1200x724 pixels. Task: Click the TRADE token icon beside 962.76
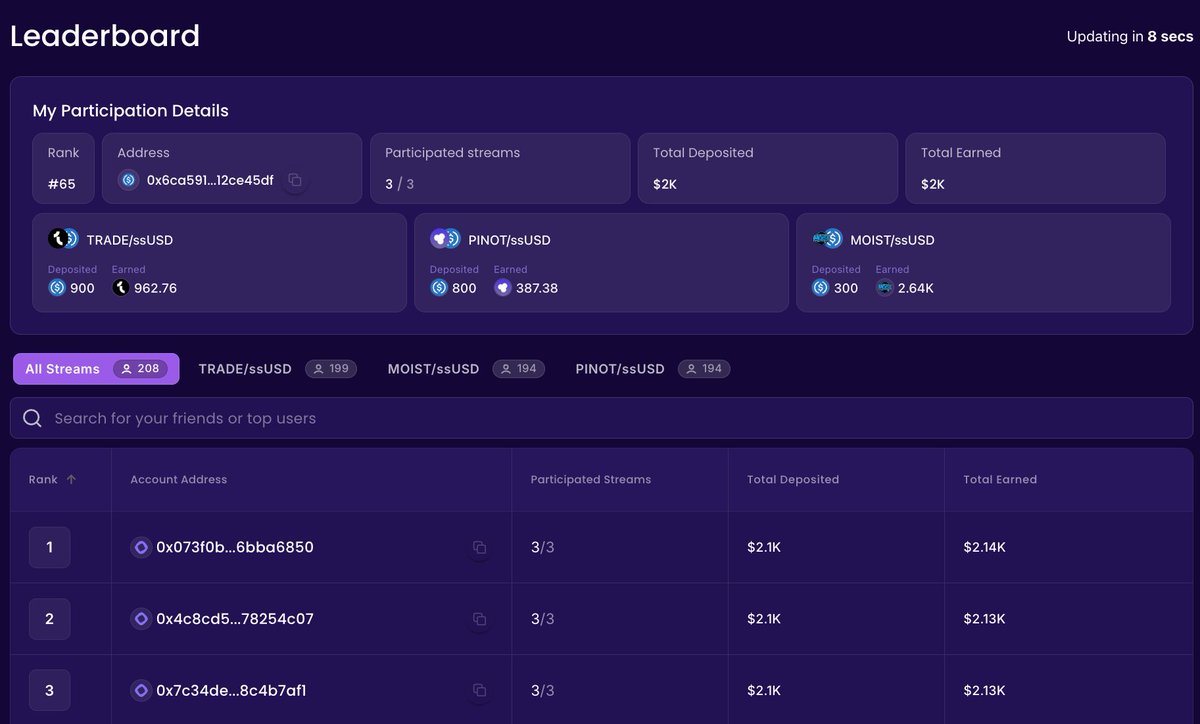coord(121,288)
